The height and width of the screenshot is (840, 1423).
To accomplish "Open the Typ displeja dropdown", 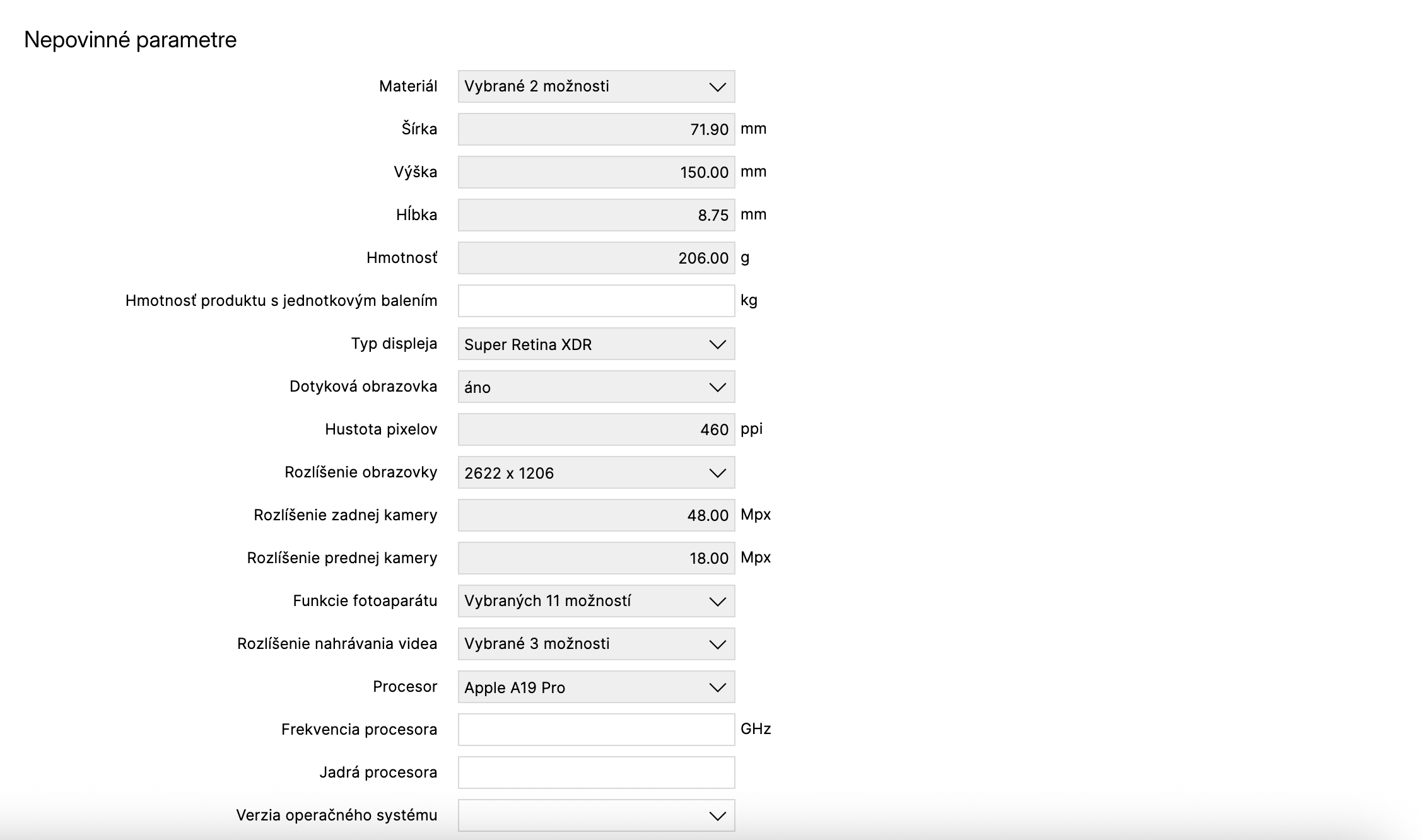I will 595,344.
